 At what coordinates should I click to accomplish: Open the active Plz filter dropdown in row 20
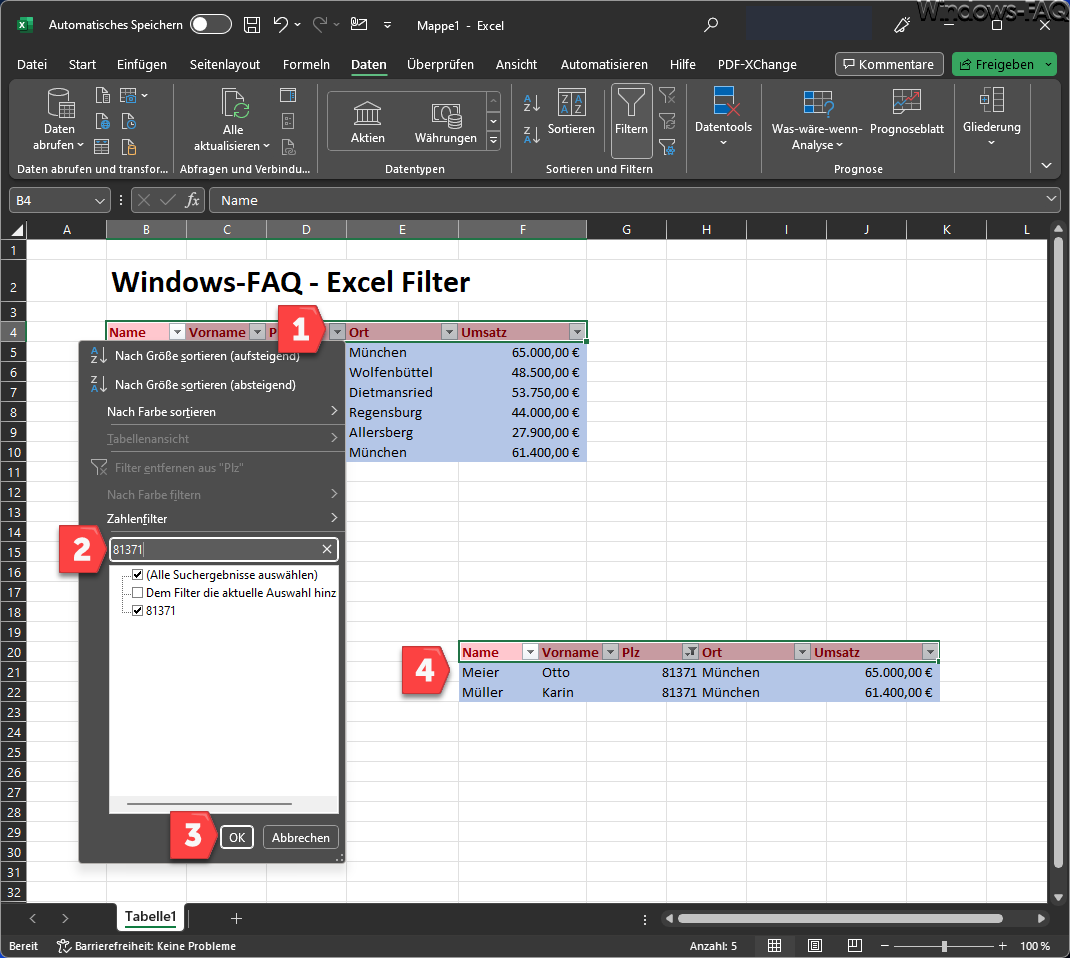coord(691,652)
